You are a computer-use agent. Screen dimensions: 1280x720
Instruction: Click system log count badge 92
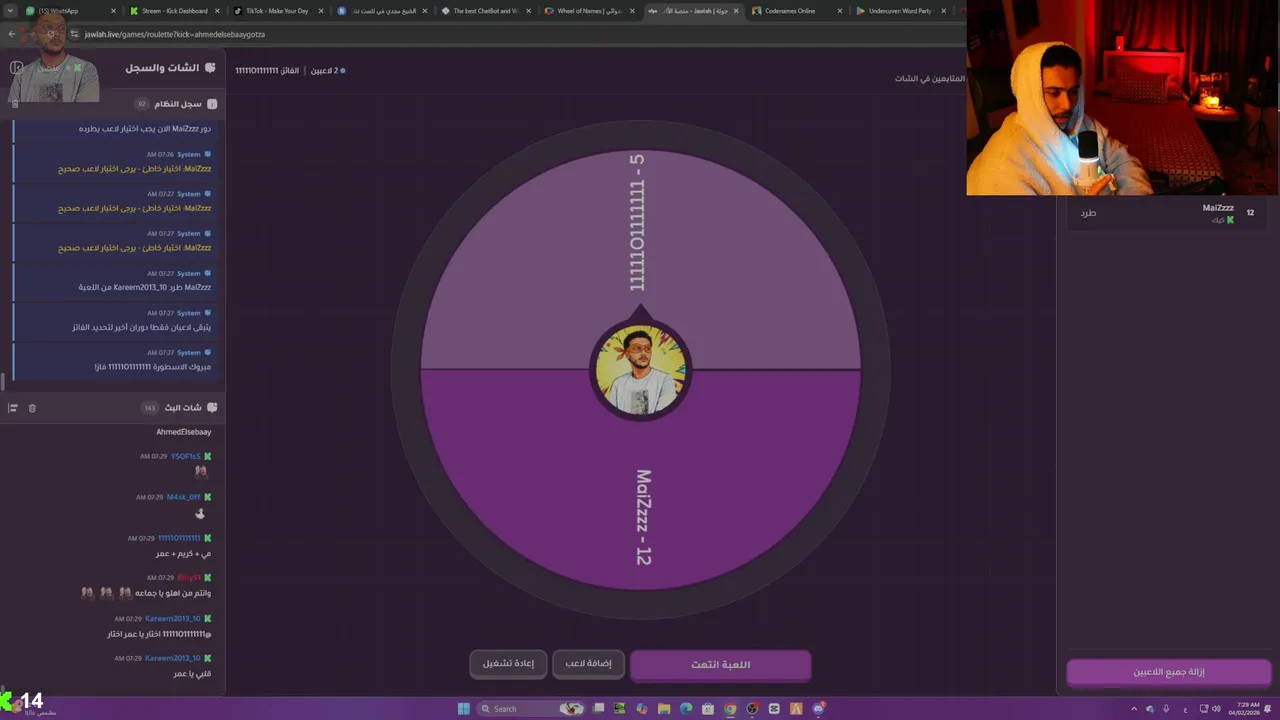[142, 104]
